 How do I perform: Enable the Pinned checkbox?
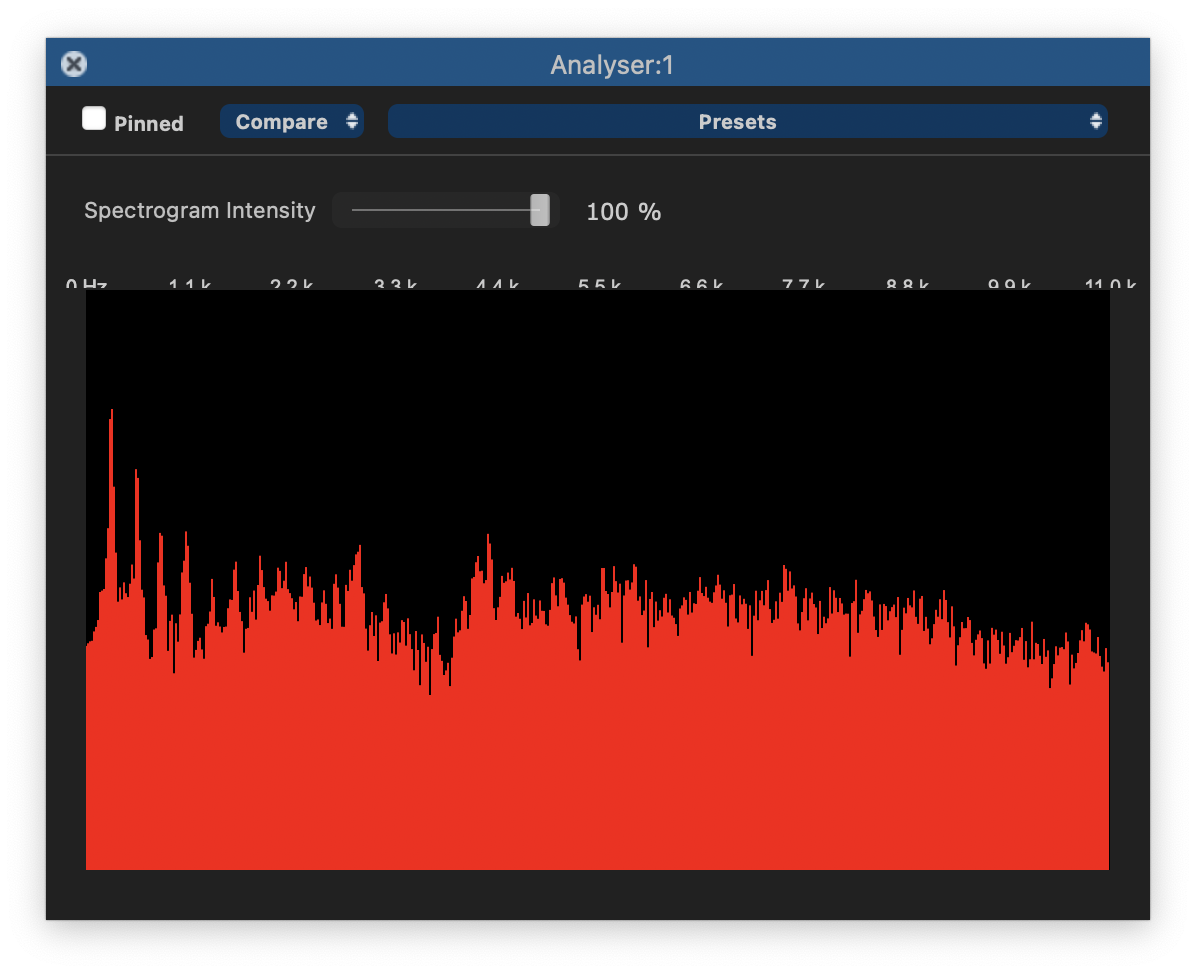click(94, 120)
